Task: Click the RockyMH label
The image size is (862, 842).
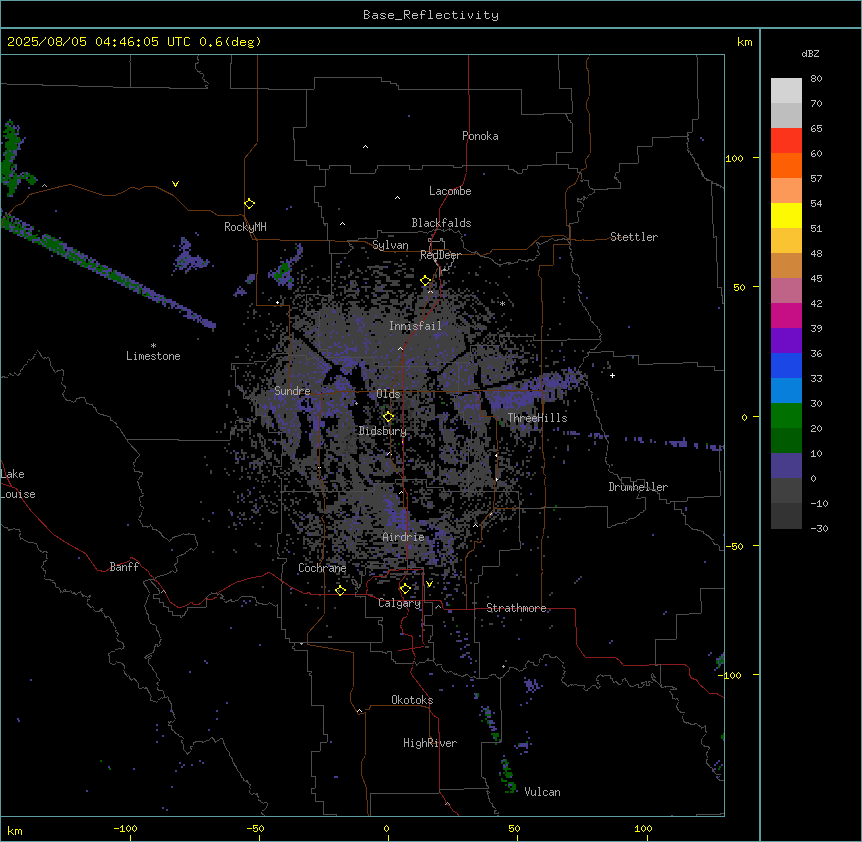Action: point(245,227)
